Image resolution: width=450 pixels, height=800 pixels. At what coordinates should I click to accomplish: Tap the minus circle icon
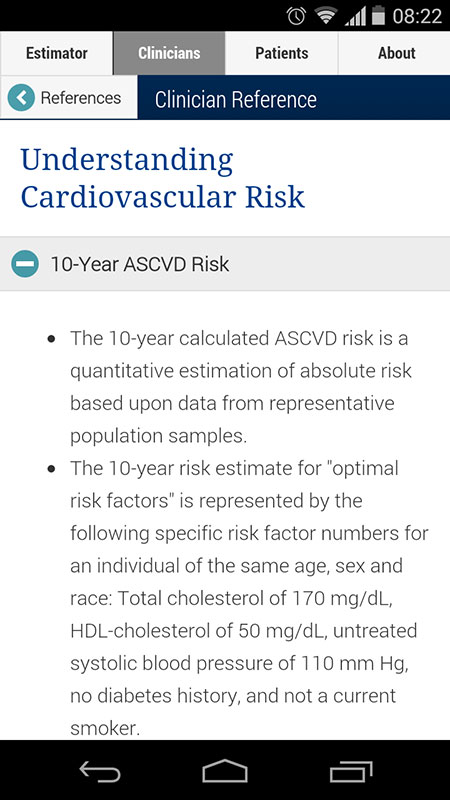pyautogui.click(x=24, y=264)
